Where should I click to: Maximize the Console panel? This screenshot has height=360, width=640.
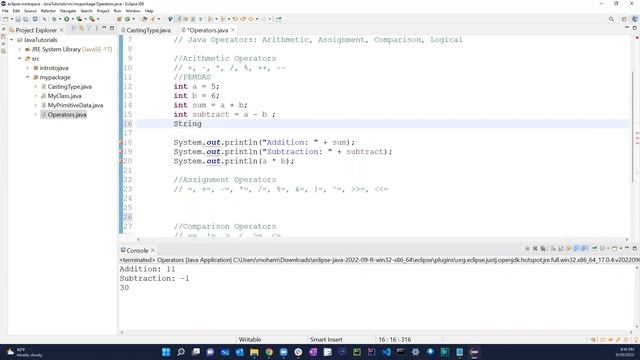635,248
